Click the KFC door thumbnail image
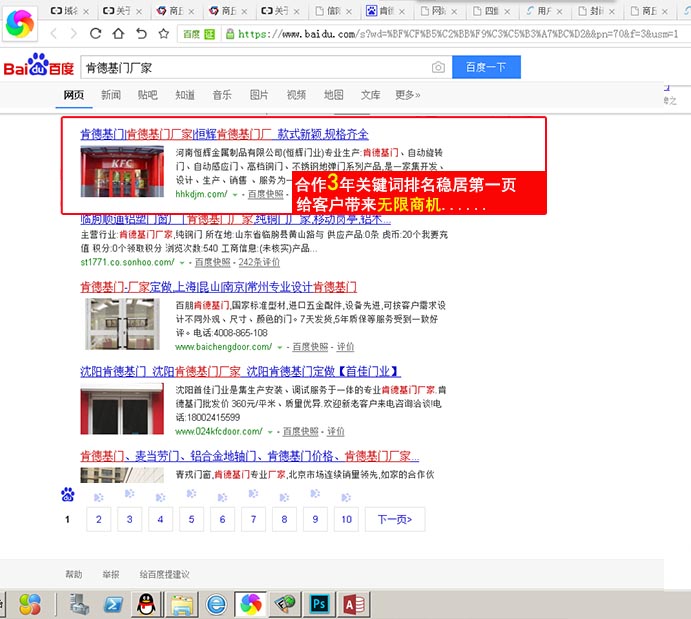This screenshot has width=691, height=619. point(122,171)
